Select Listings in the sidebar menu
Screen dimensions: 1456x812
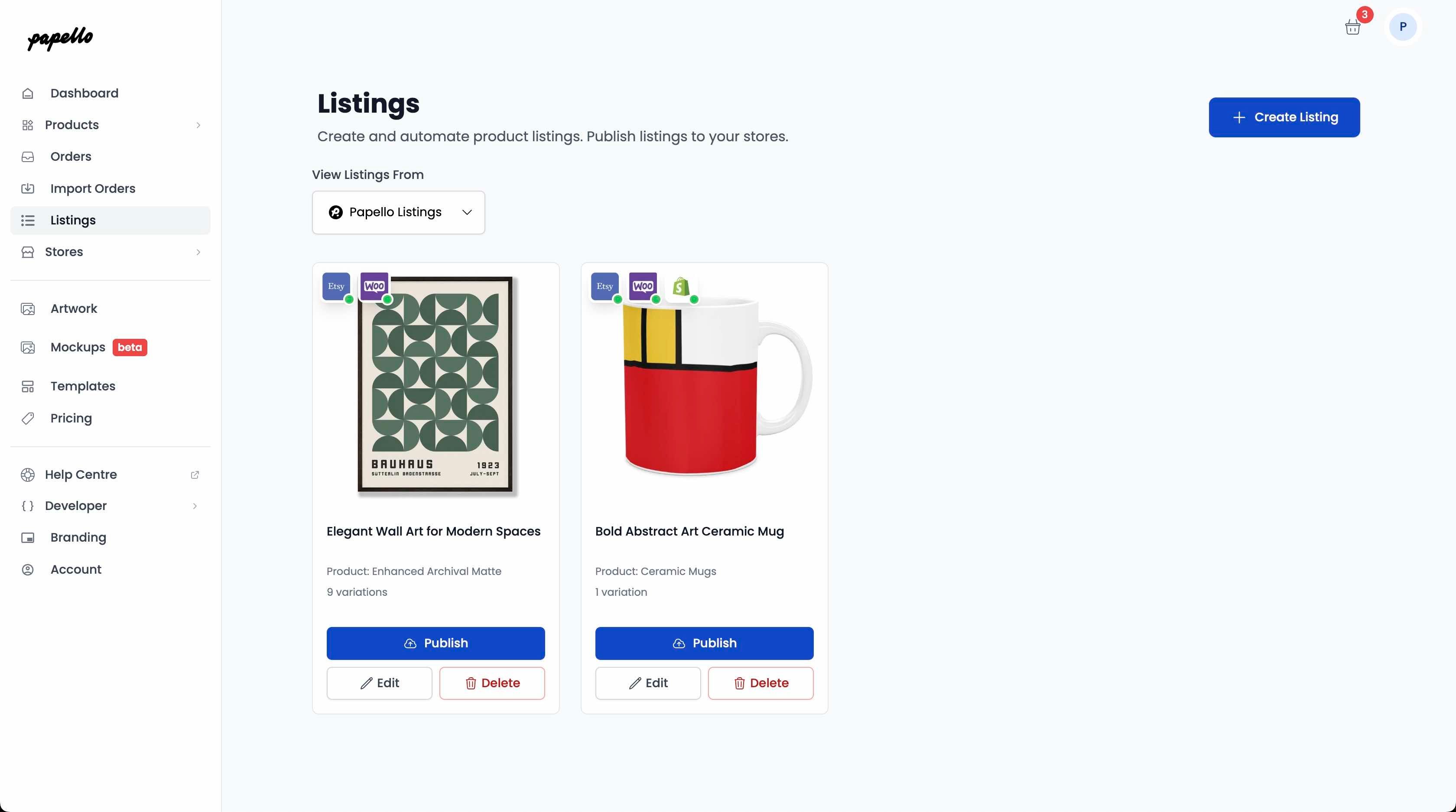(73, 220)
